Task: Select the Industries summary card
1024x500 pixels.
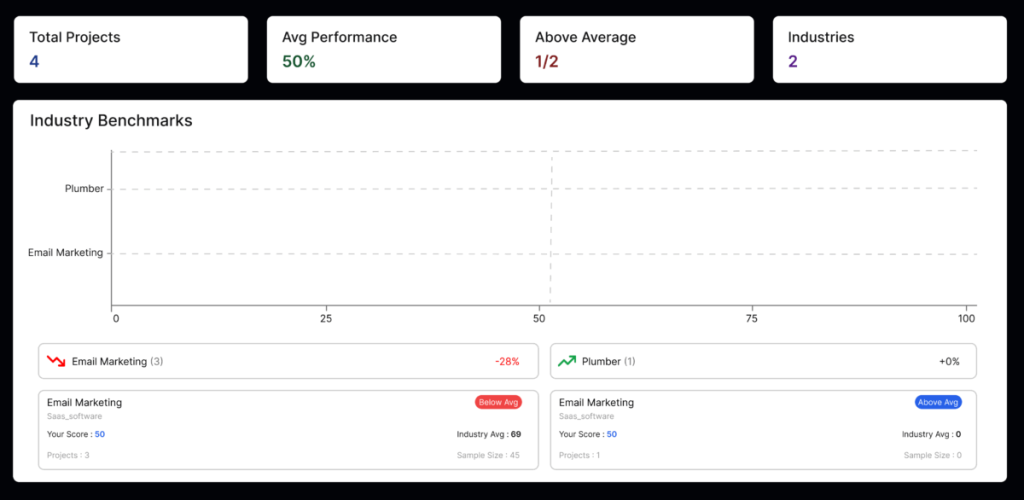Action: (x=889, y=49)
